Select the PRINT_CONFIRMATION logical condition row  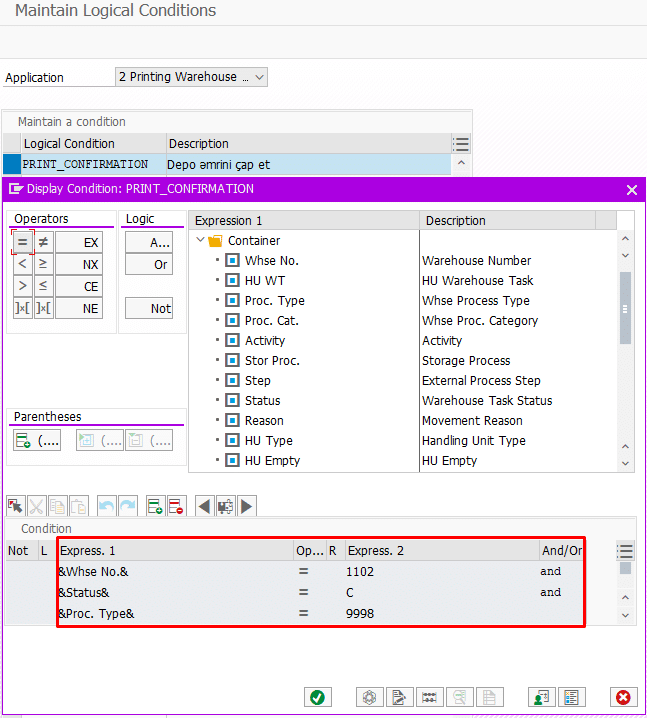pos(86,164)
